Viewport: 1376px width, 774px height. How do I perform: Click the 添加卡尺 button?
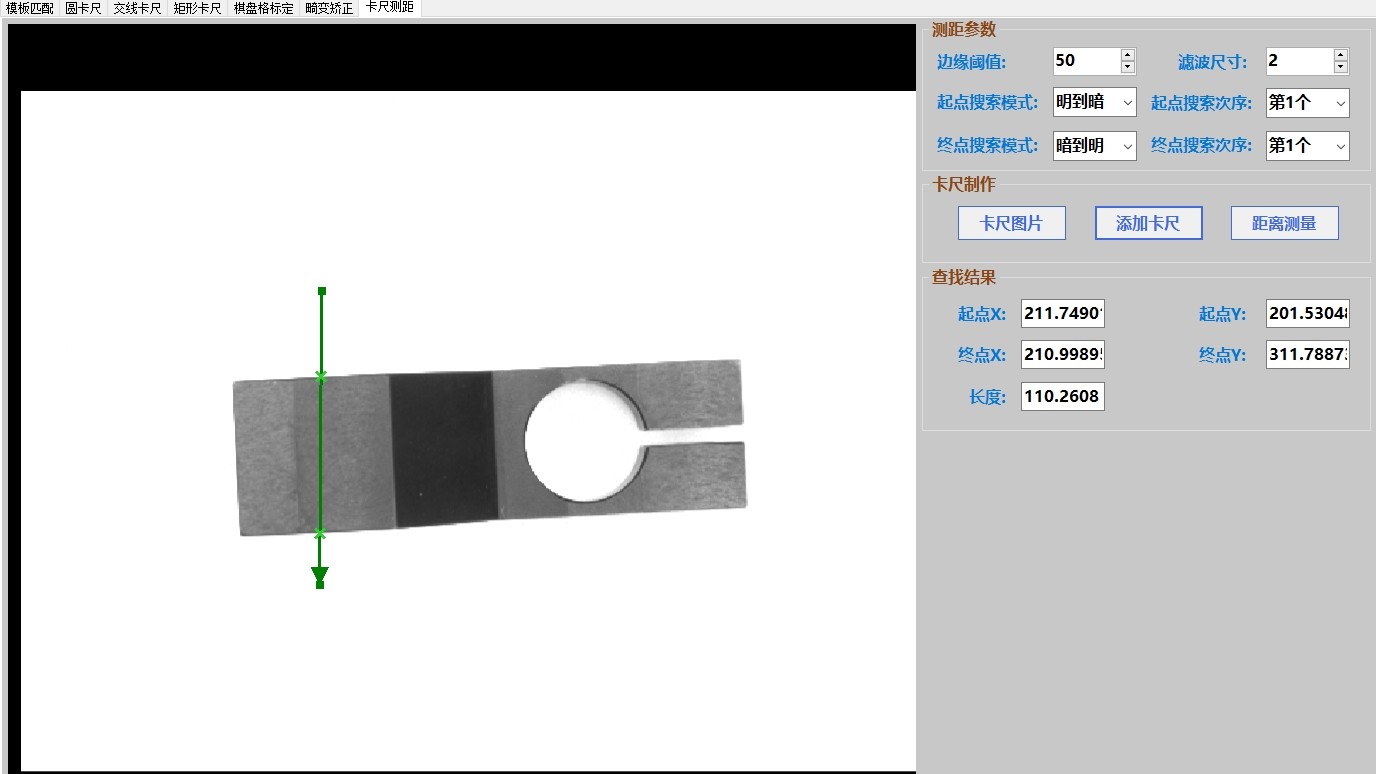(x=1148, y=223)
